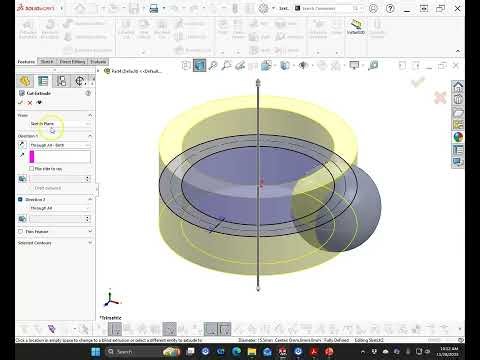This screenshot has width=480, height=360.
Task: Switch to the Direct Editing ribbon tab
Action: pyautogui.click(x=72, y=62)
